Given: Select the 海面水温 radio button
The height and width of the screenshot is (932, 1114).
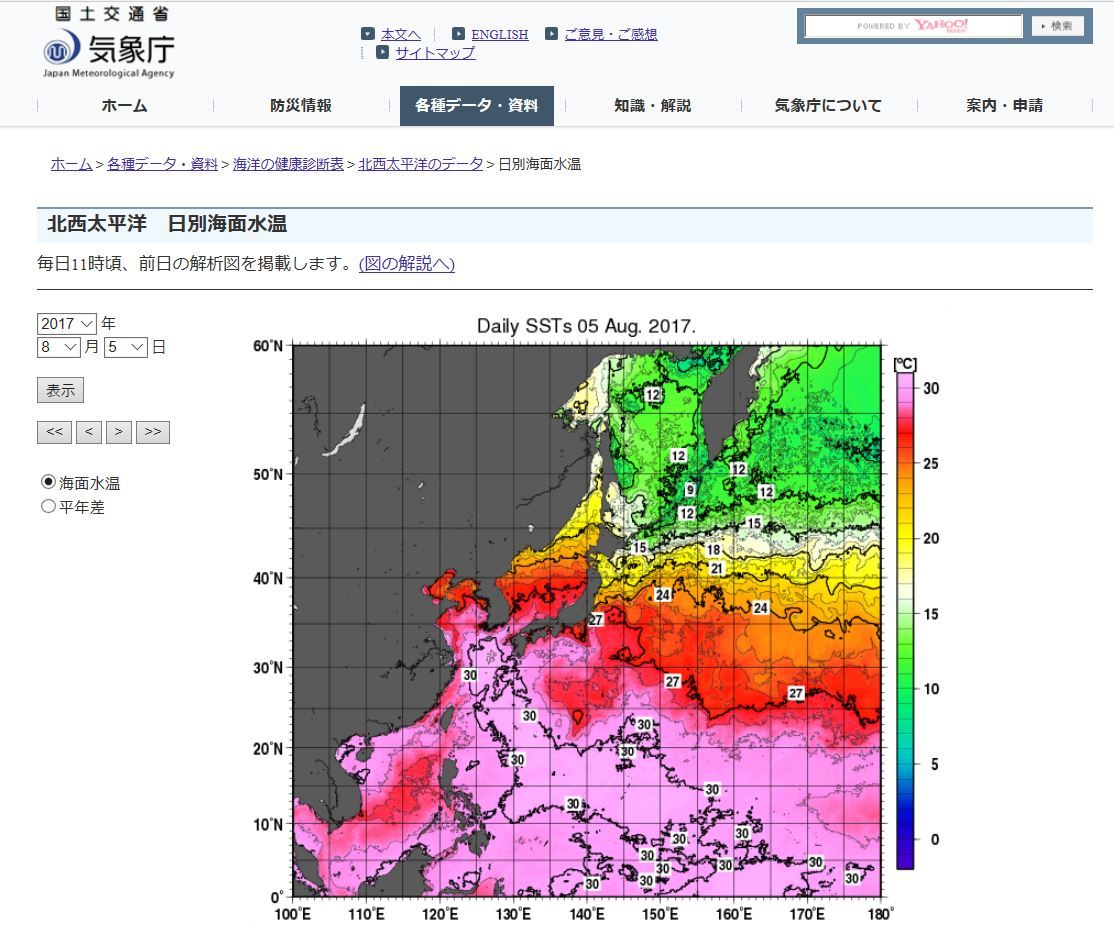Looking at the screenshot, I should tap(48, 482).
